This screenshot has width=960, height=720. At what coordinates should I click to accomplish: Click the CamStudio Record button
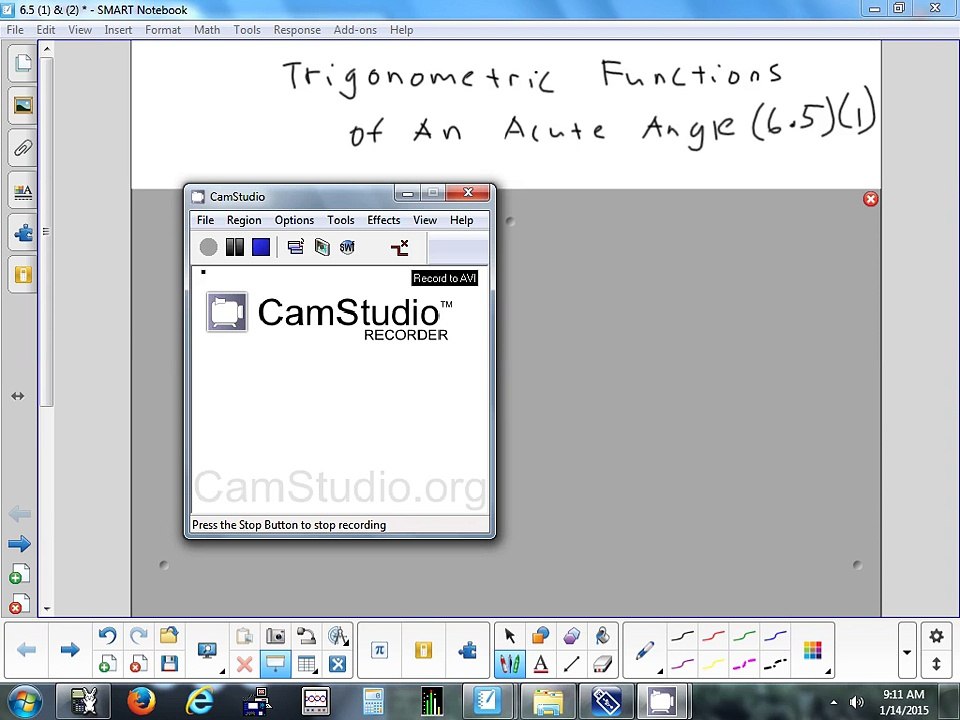208,247
